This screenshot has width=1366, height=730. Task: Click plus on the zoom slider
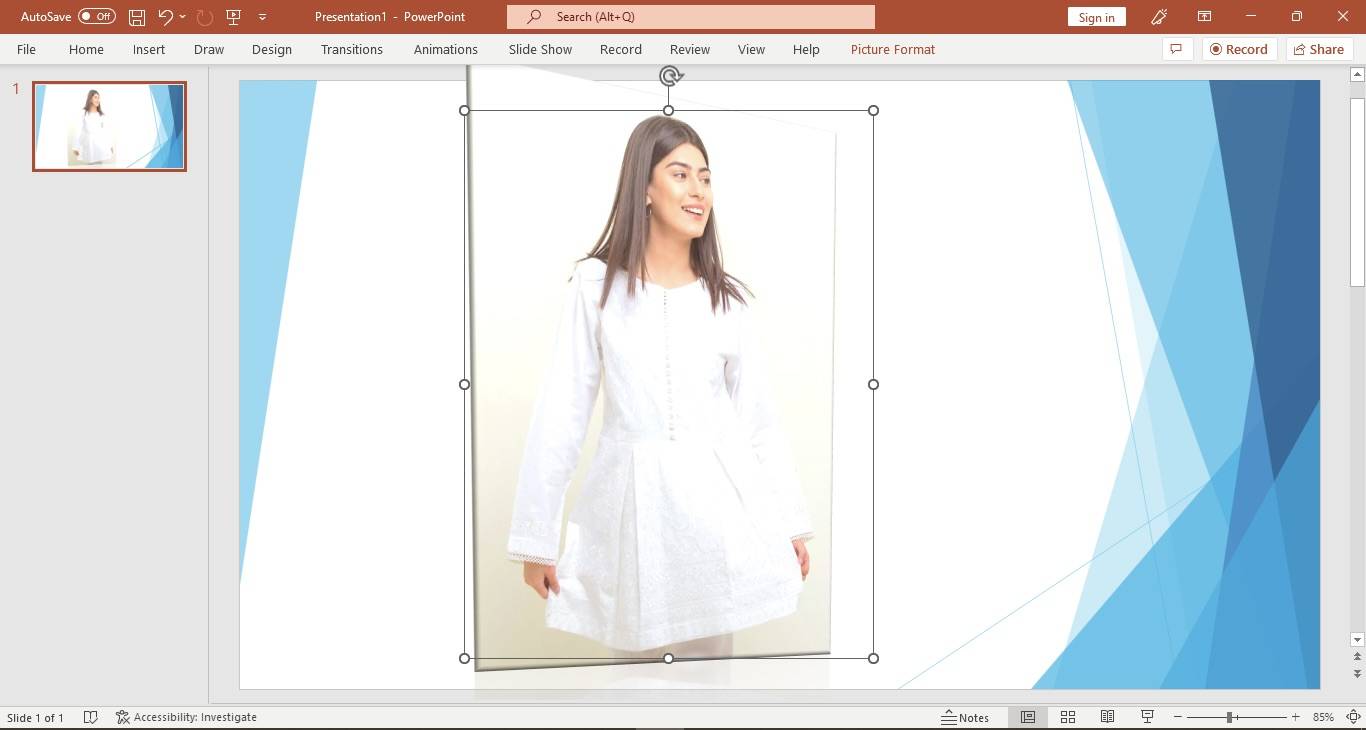click(1295, 717)
